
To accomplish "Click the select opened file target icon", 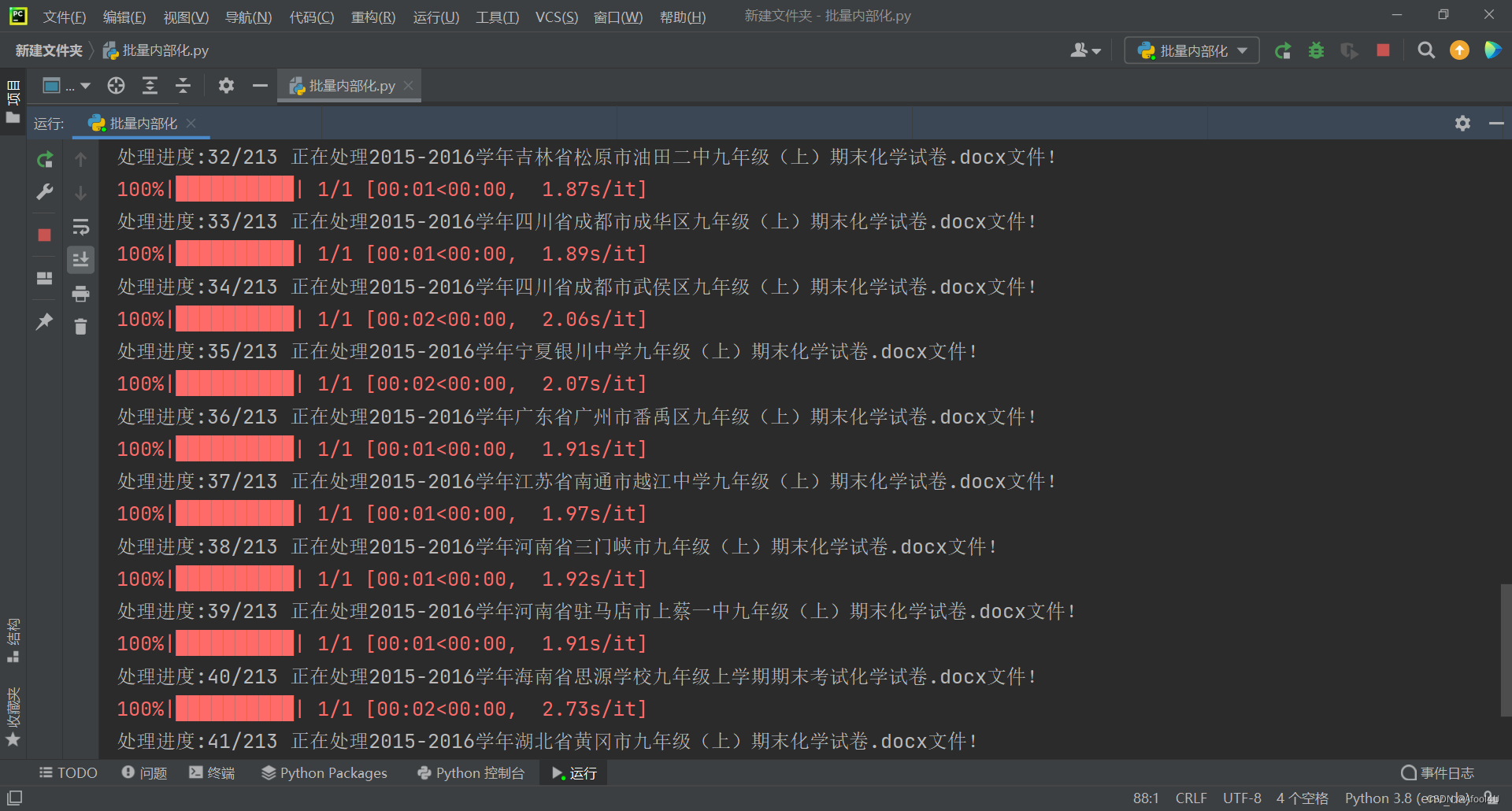I will 117,86.
